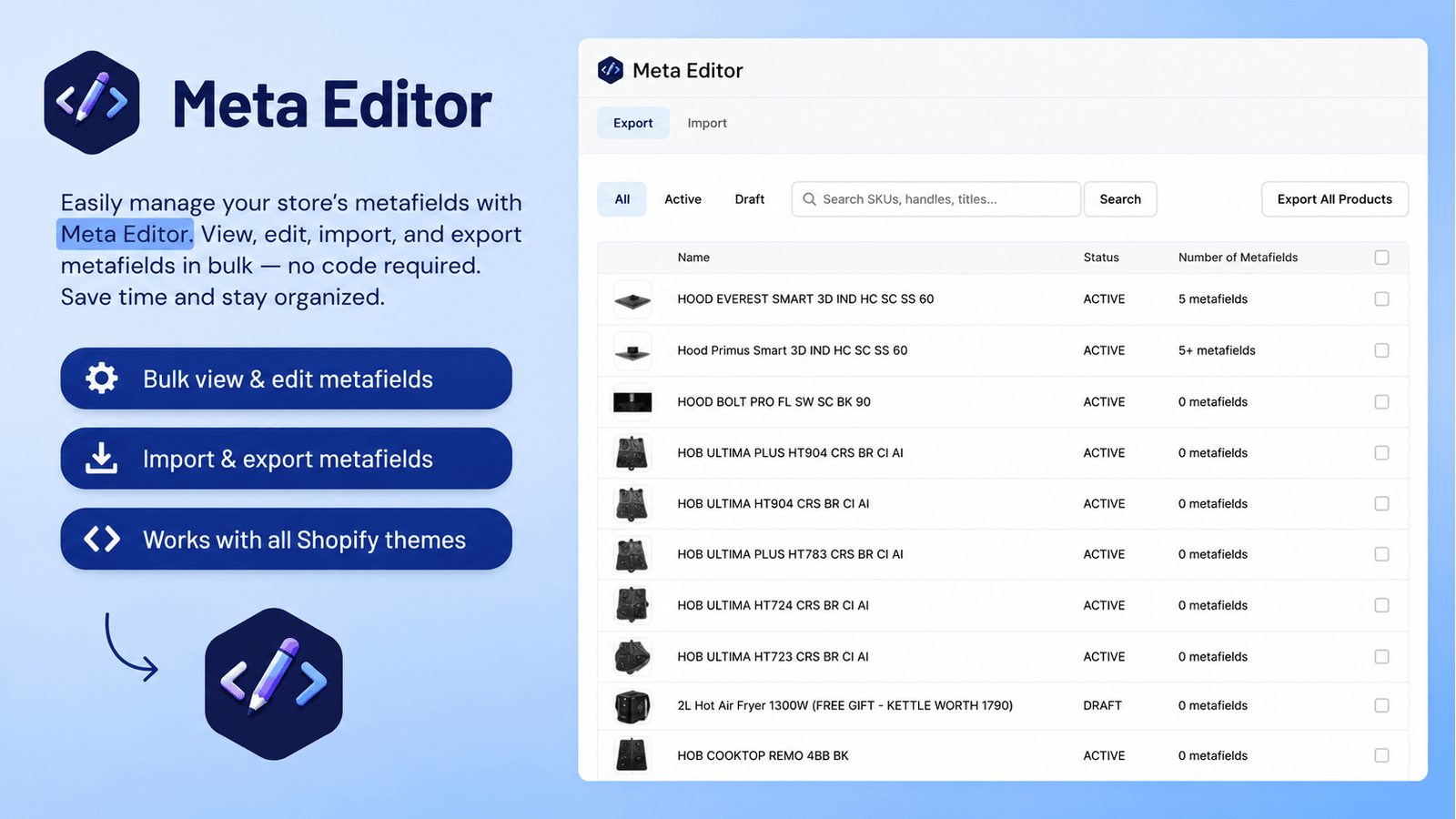Viewport: 1456px width, 819px height.
Task: Click product name HOB ULTIMA HT724 CRS
Action: pos(773,605)
